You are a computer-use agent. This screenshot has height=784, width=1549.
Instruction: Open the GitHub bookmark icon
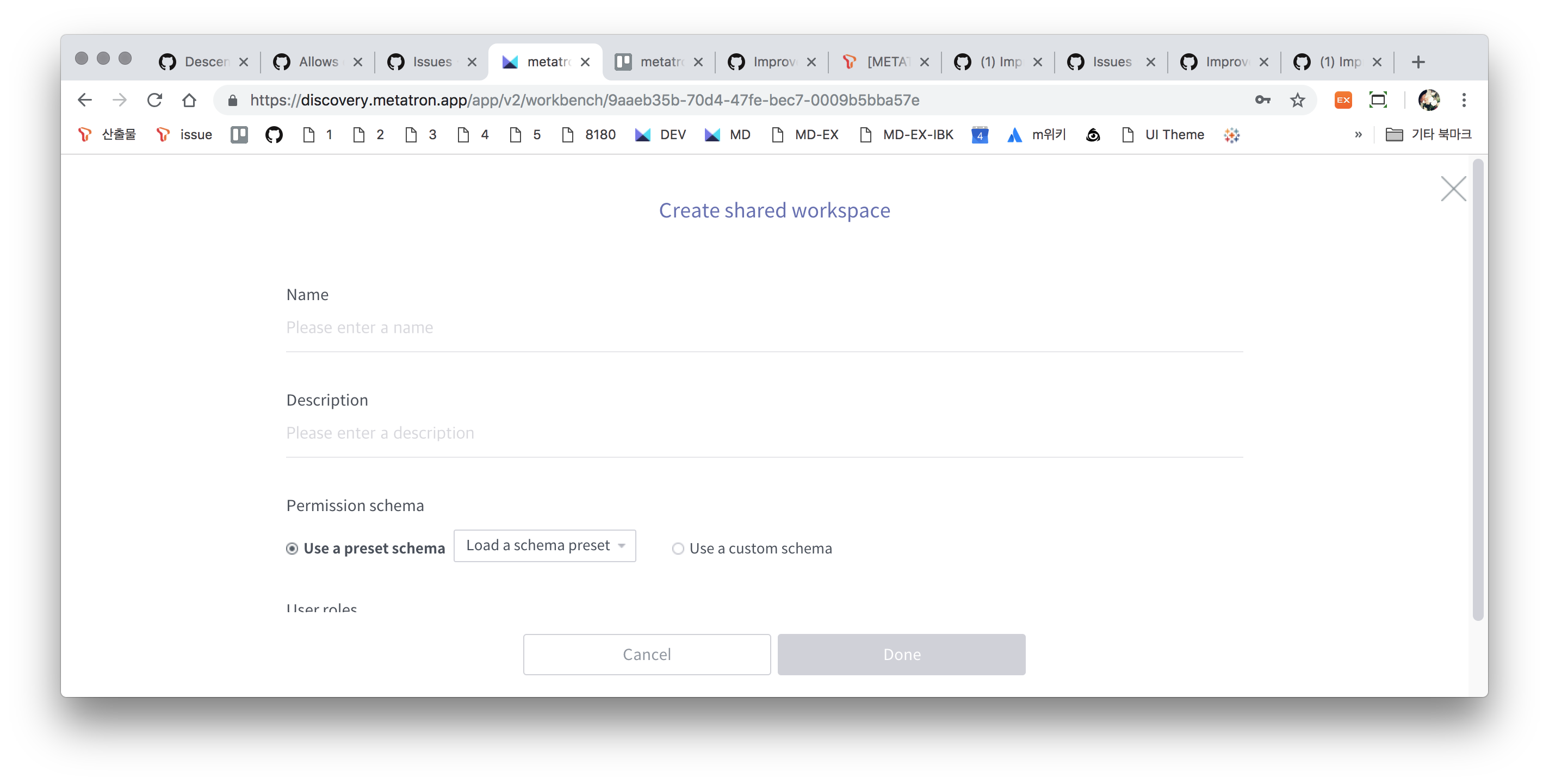click(274, 135)
